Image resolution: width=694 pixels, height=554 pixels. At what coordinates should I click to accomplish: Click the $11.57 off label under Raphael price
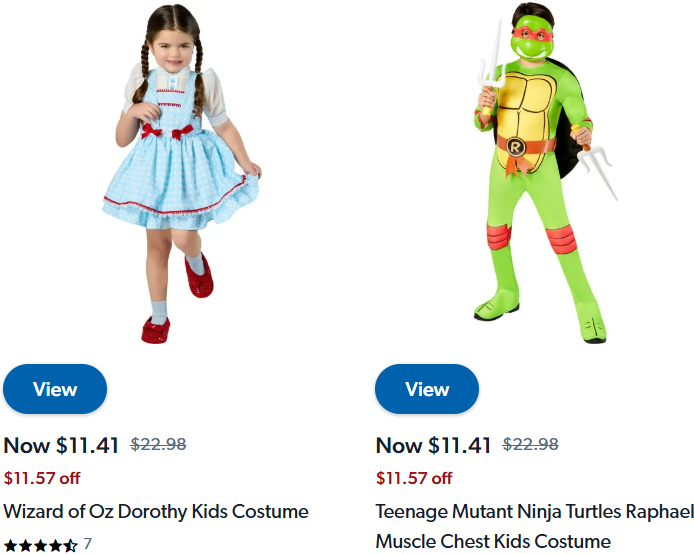coord(414,478)
